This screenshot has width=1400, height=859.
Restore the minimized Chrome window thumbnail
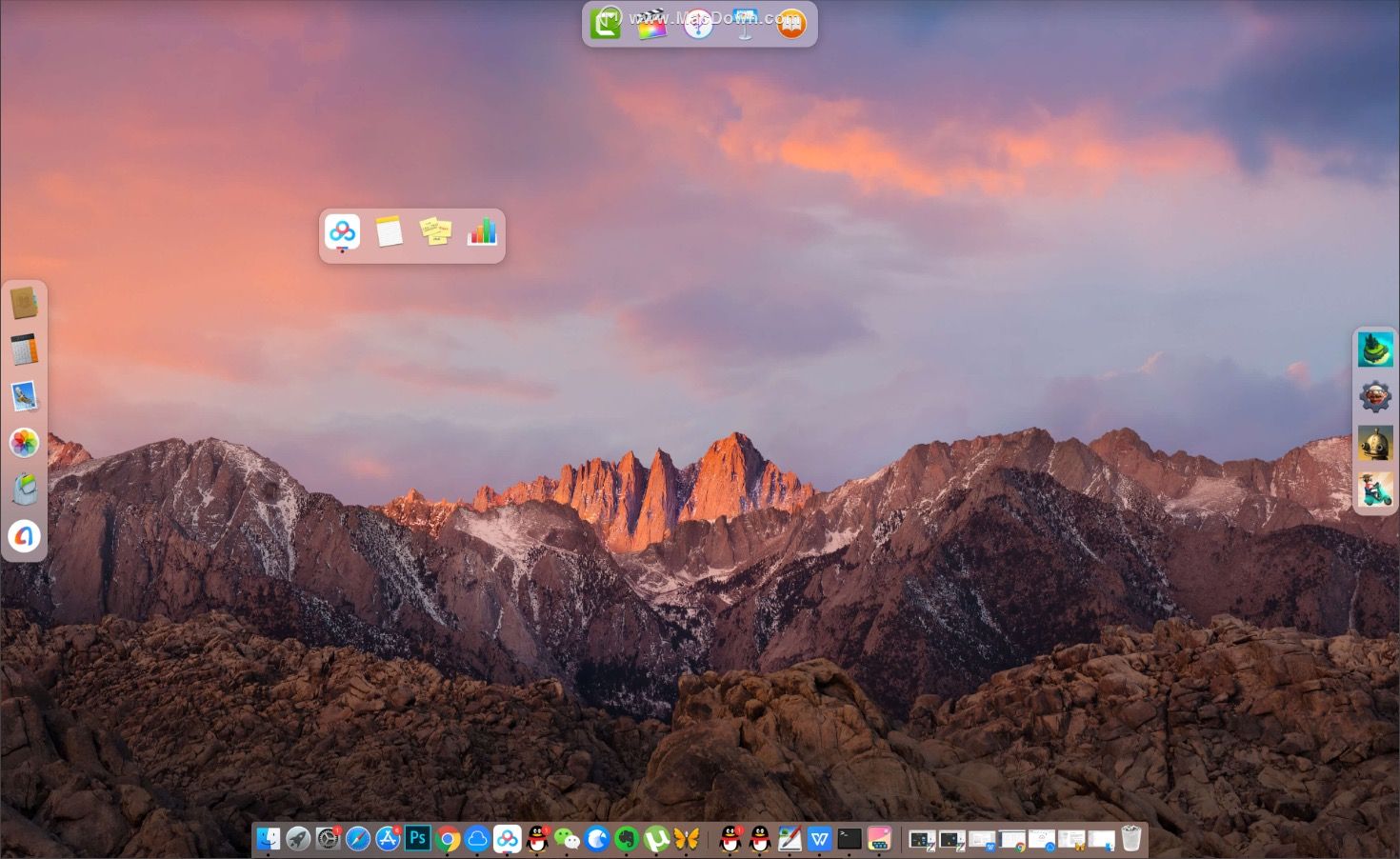[1012, 840]
